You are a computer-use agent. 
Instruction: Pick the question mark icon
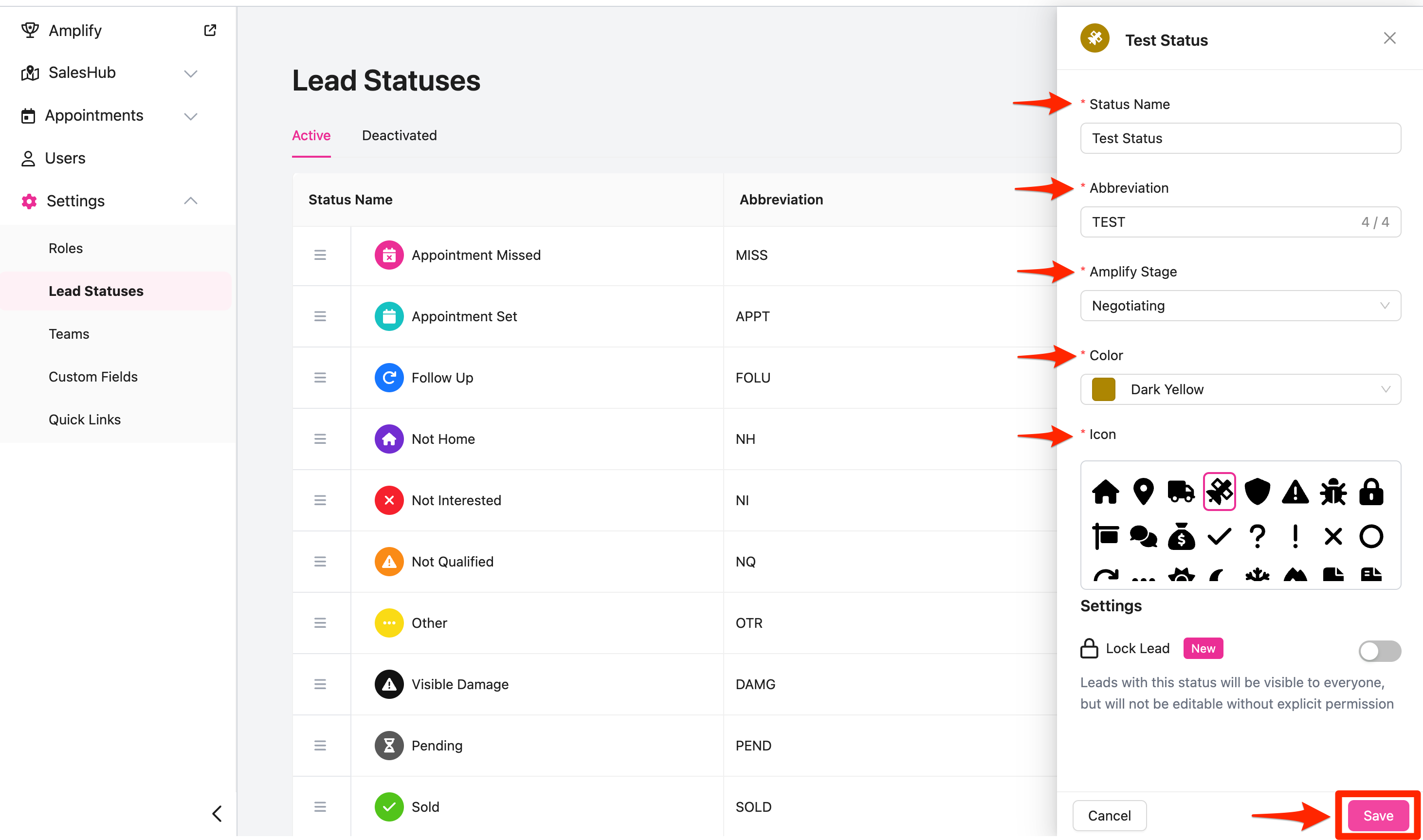point(1257,536)
